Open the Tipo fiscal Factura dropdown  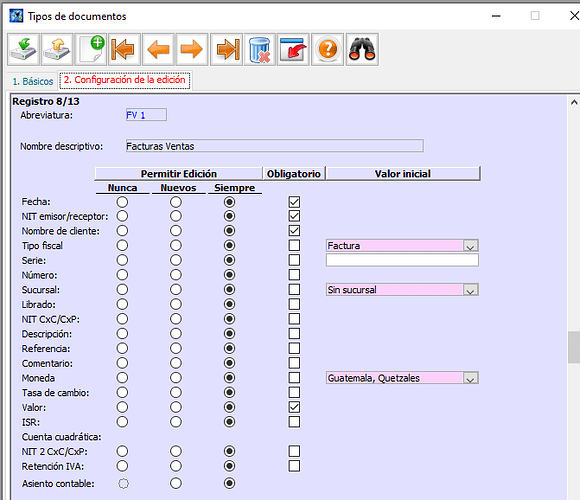[470, 246]
